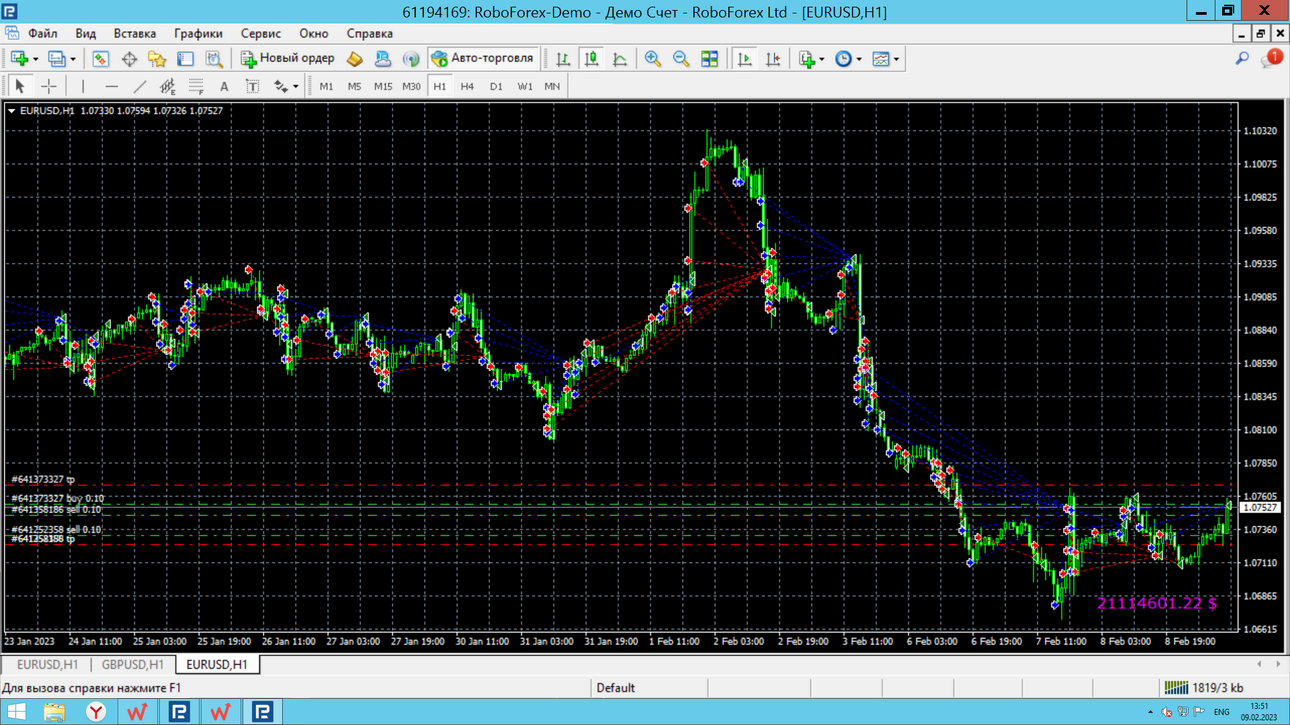Expand the Arrows objects dropdown arrow
Viewport: 1290px width, 725px height.
296,86
